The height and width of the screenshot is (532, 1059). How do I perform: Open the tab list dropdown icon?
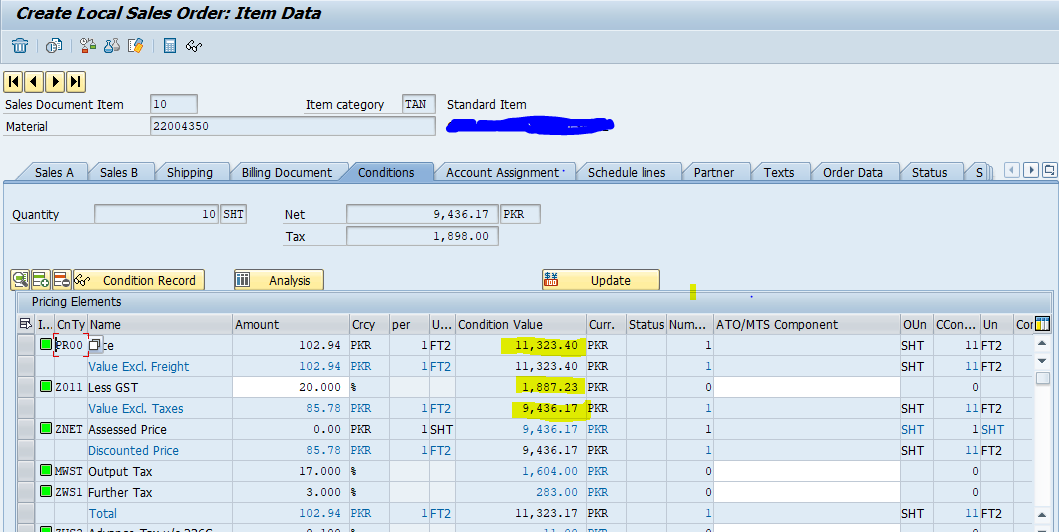[x=1049, y=171]
